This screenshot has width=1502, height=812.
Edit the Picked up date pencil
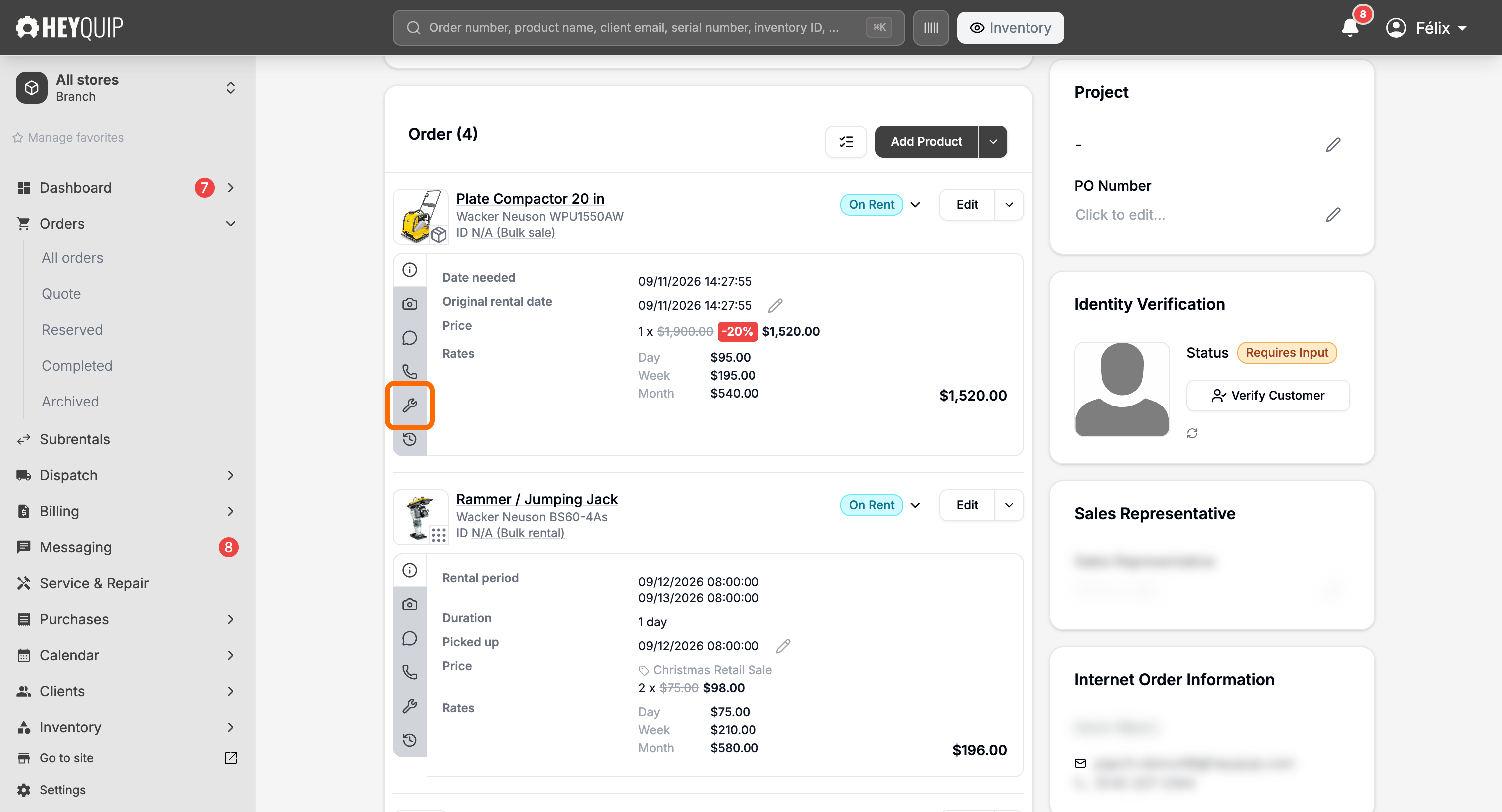[783, 646]
